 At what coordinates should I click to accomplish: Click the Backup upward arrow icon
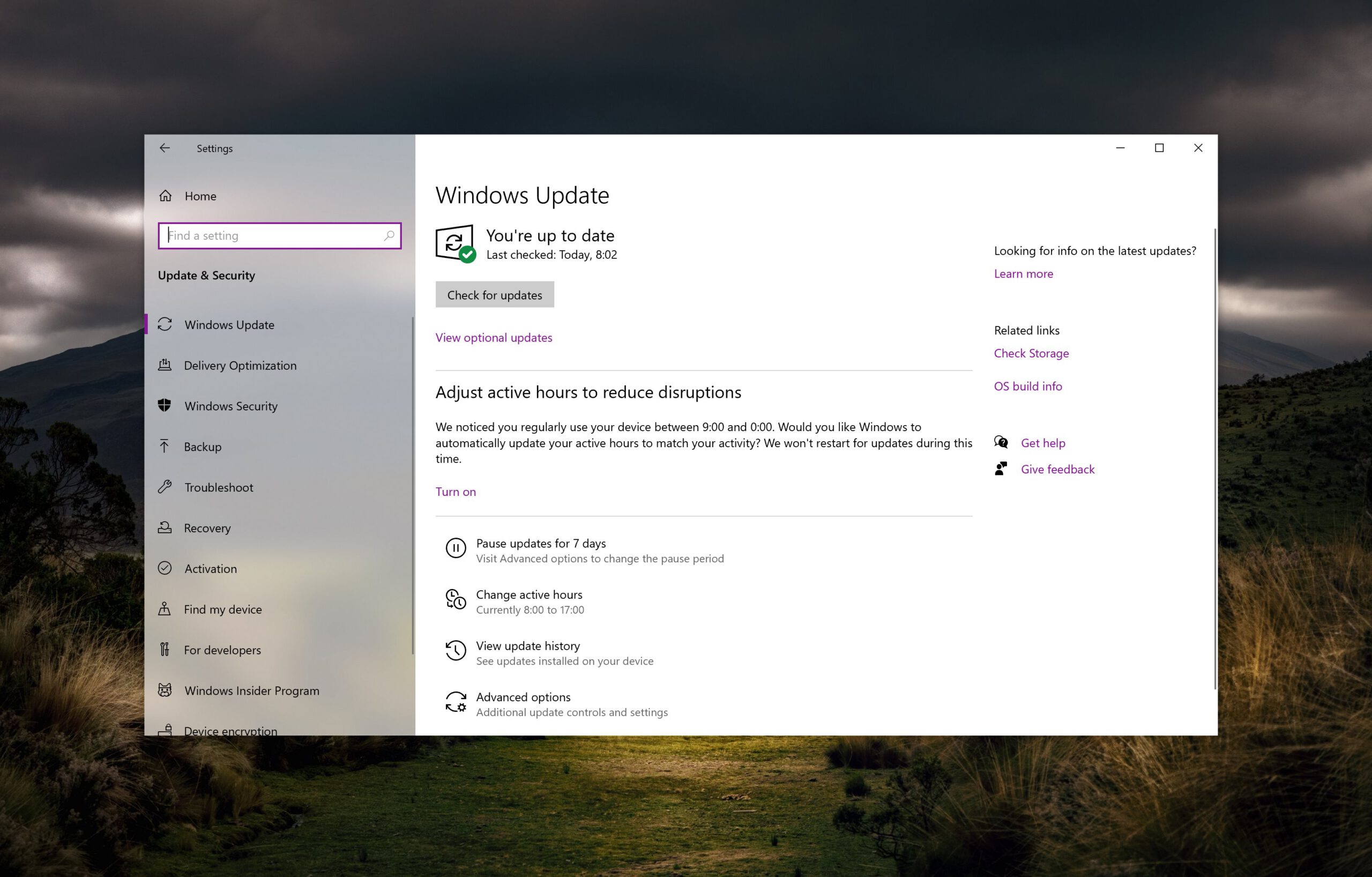point(164,446)
